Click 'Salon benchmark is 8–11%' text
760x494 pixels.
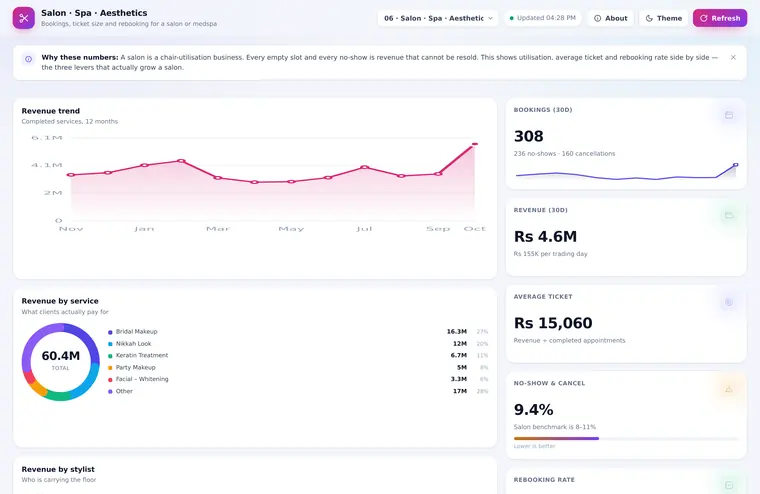coord(555,427)
